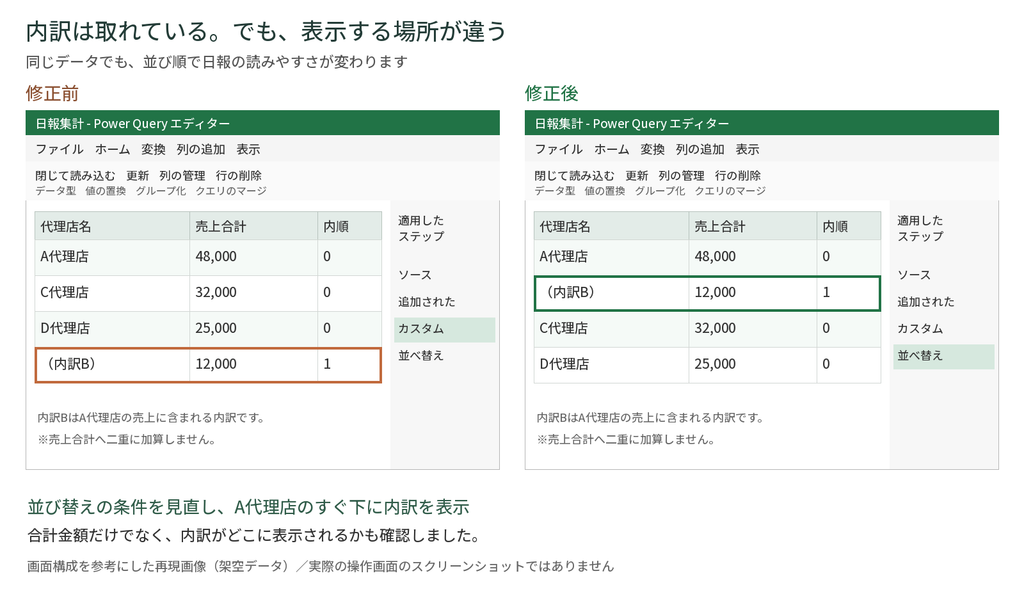Click 行の削除 in 修正後 ribbon

click(x=737, y=176)
